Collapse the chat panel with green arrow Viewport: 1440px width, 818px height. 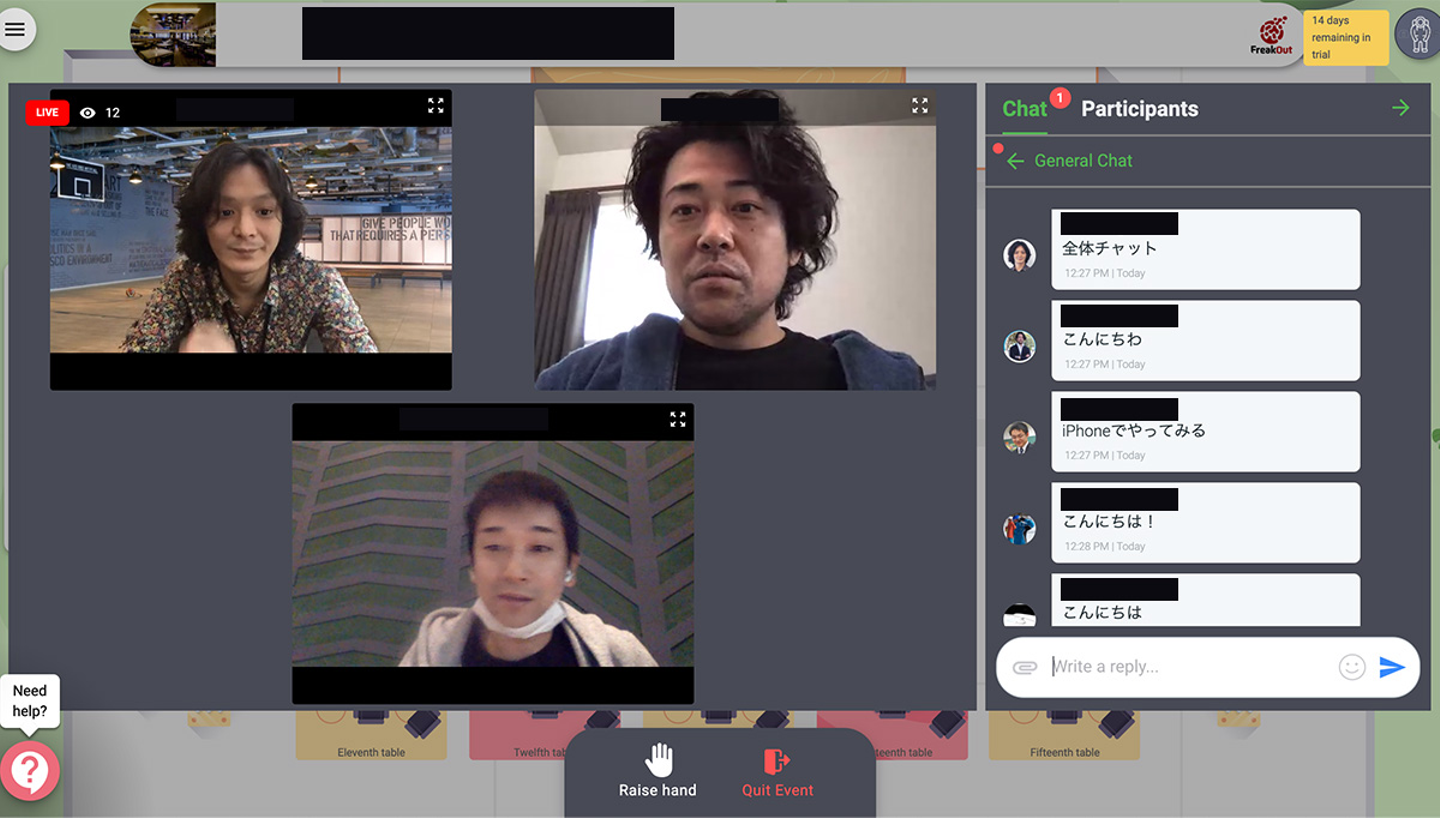[1400, 108]
